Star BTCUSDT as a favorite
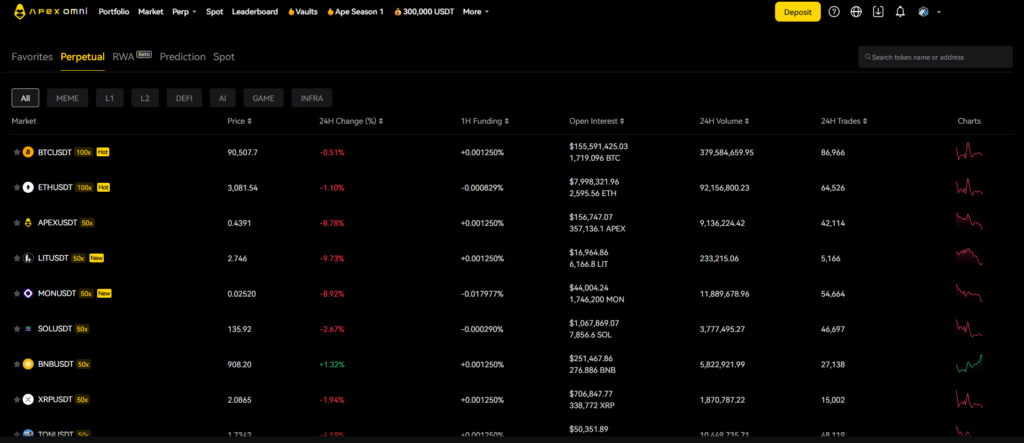Screen dimensions: 1024x443 tap(16, 152)
